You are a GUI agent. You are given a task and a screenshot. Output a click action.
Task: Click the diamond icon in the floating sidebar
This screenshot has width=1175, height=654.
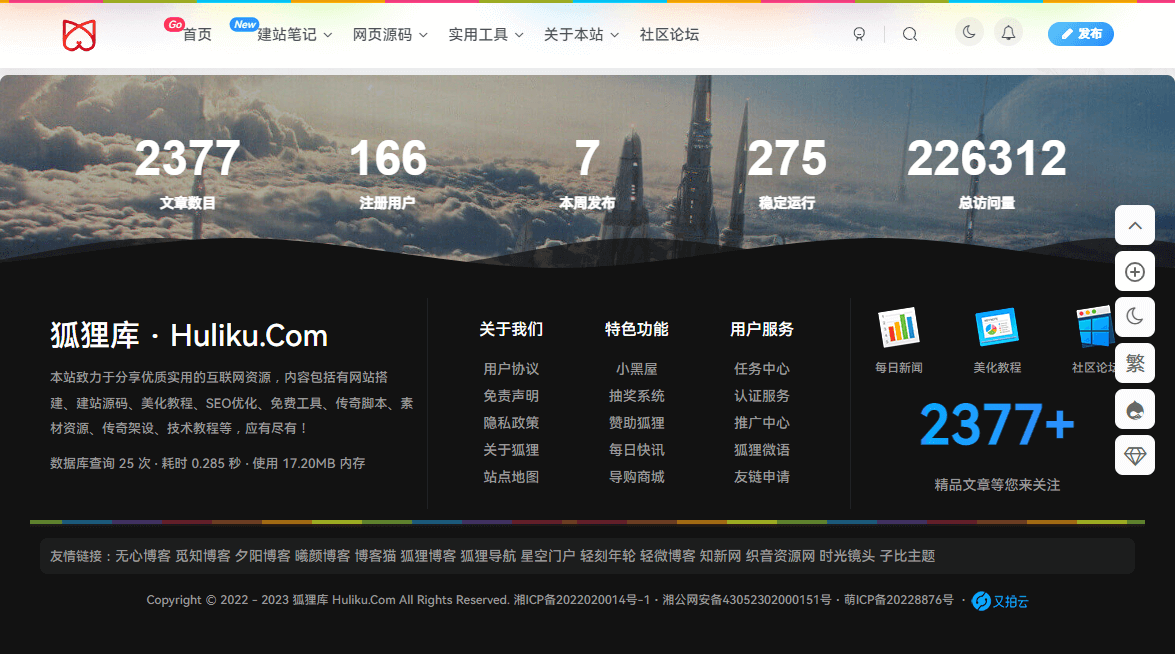(x=1135, y=455)
